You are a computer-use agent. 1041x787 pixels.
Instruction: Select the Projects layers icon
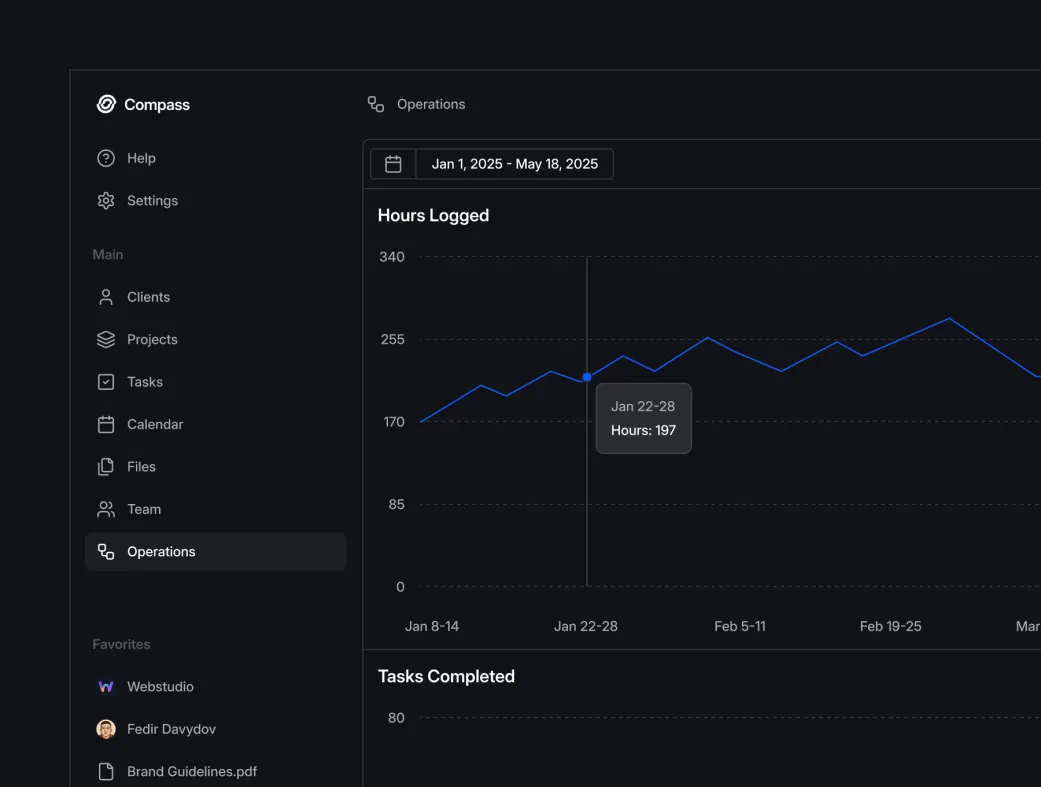pos(106,340)
